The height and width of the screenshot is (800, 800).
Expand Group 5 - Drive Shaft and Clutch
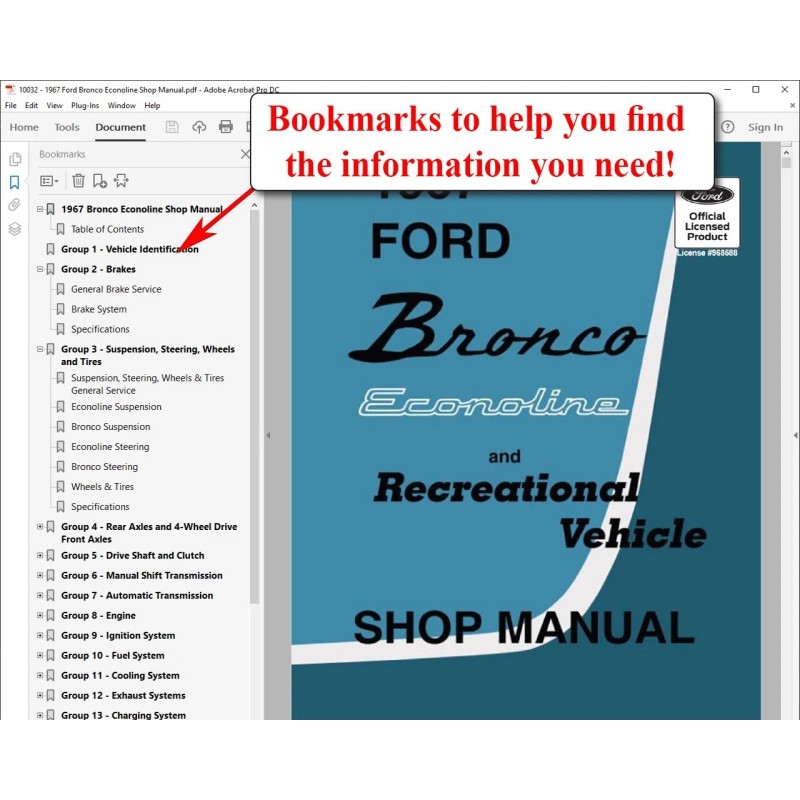tap(40, 556)
